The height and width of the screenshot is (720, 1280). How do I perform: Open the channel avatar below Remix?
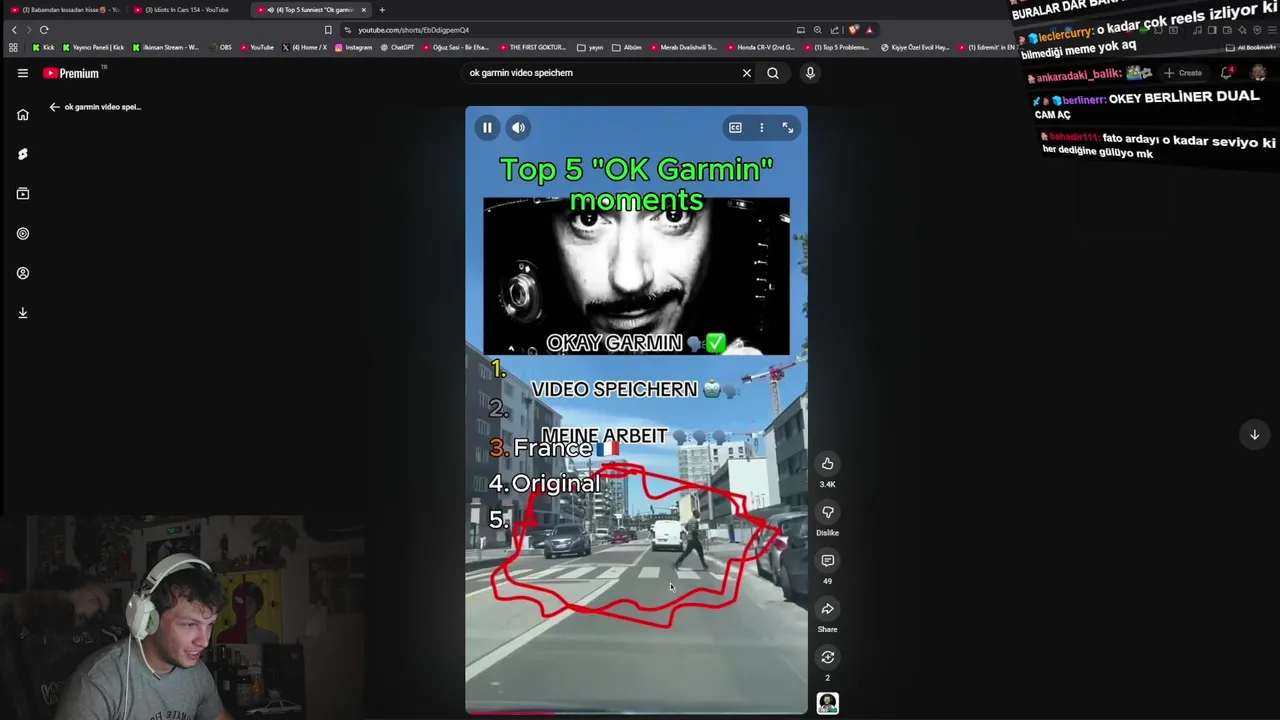tap(827, 703)
